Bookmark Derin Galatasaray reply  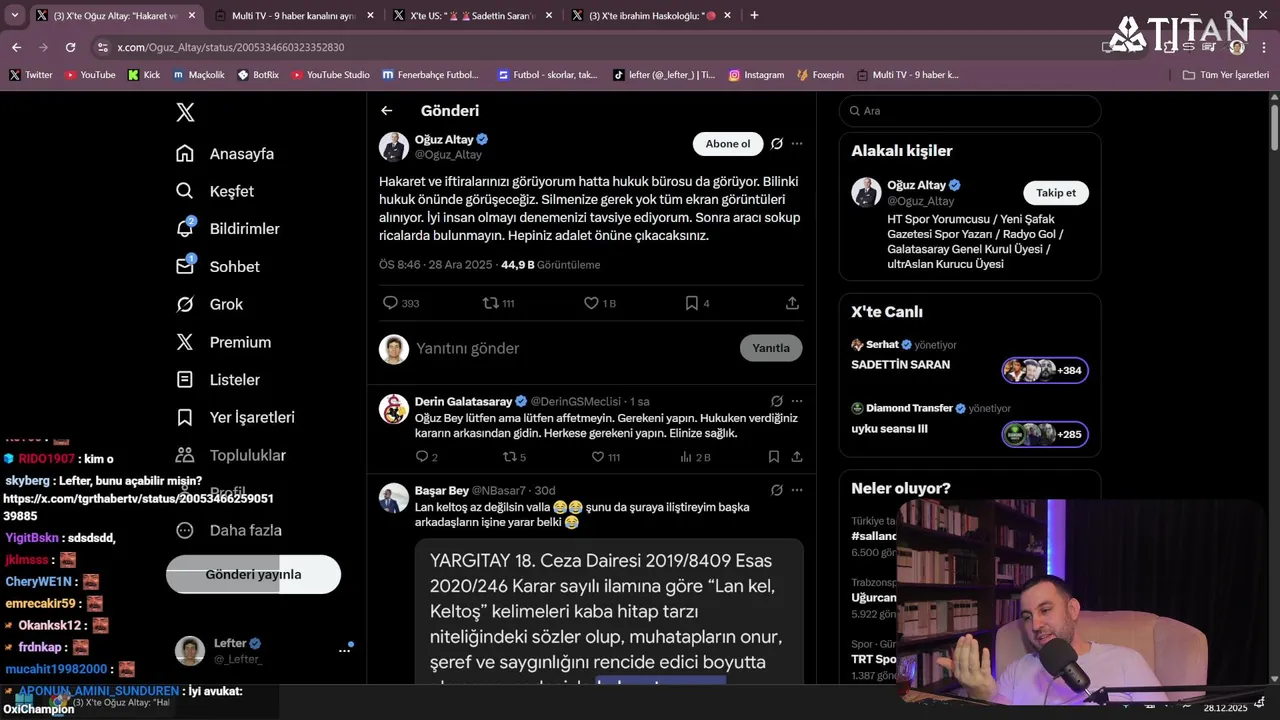[774, 457]
